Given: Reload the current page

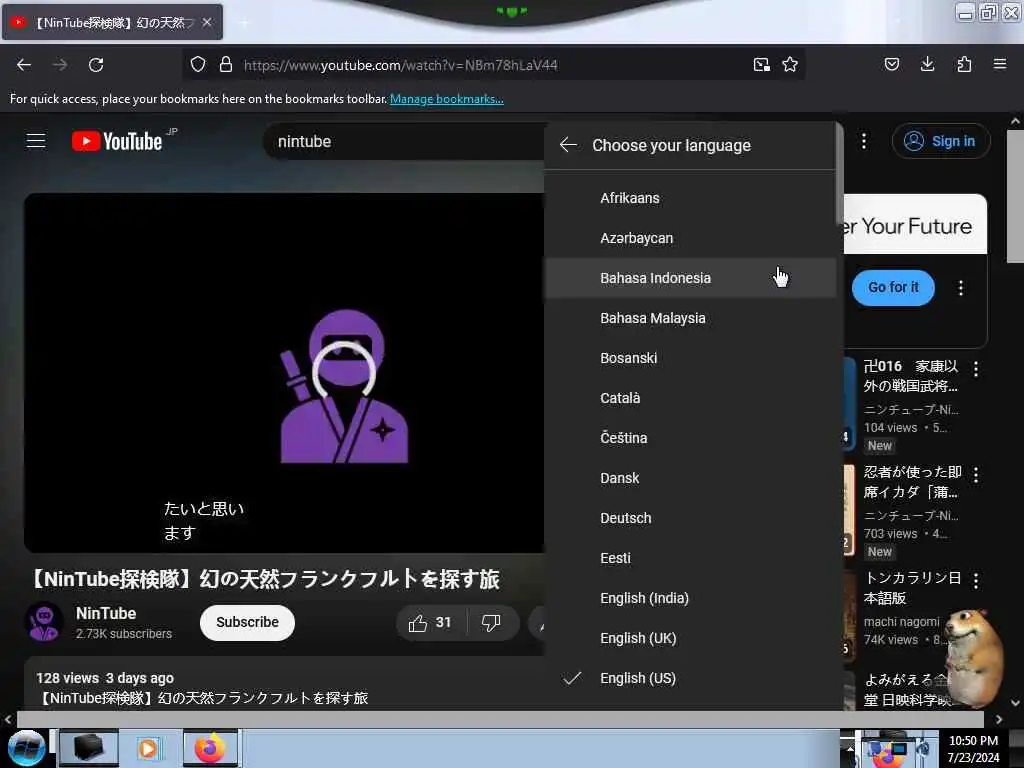Looking at the screenshot, I should tap(96, 65).
